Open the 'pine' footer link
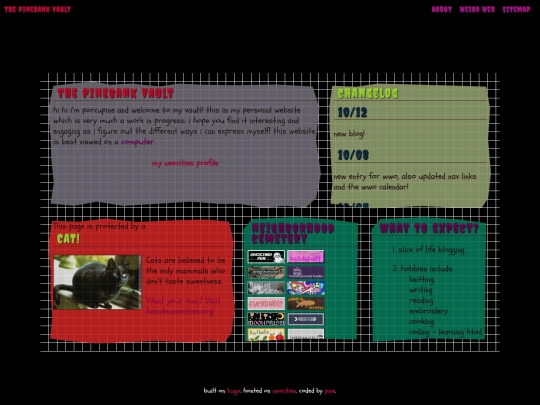This screenshot has height=405, width=540. [x=330, y=391]
